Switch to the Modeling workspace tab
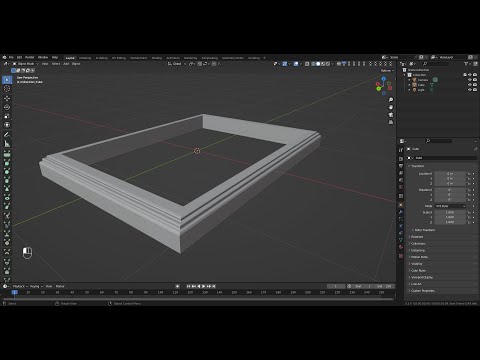This screenshot has width=480, height=360. [x=85, y=58]
